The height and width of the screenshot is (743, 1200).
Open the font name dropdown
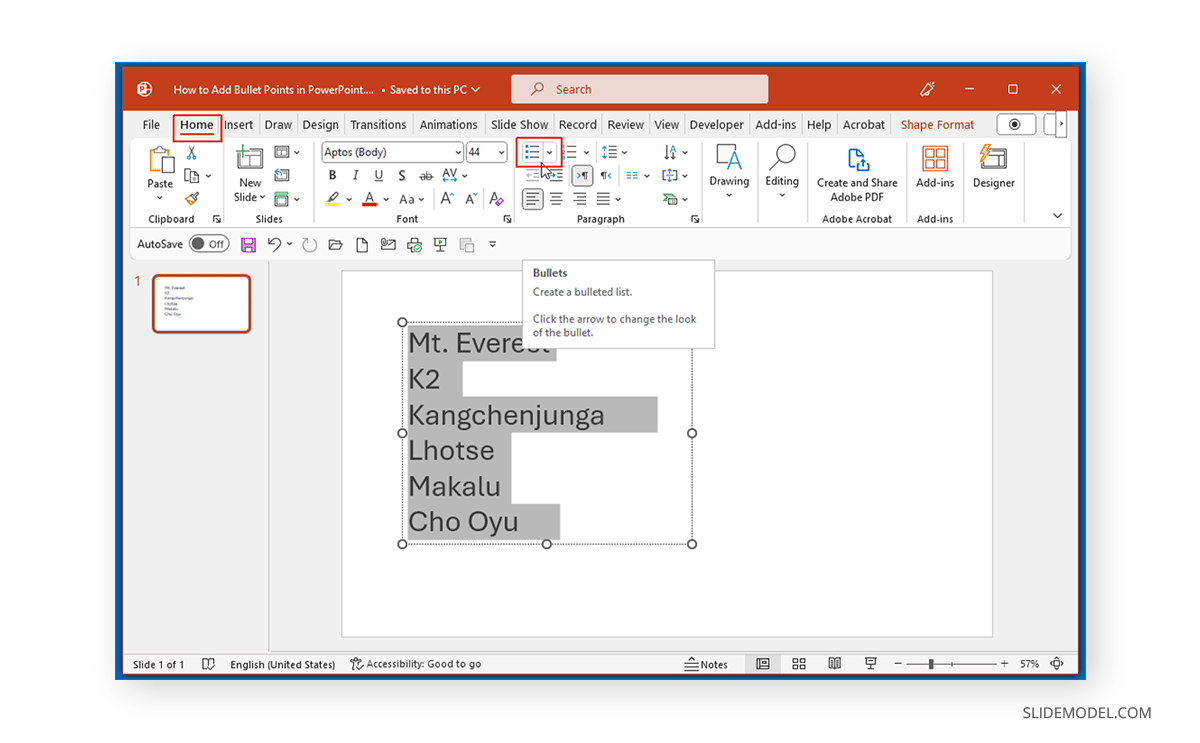(458, 152)
